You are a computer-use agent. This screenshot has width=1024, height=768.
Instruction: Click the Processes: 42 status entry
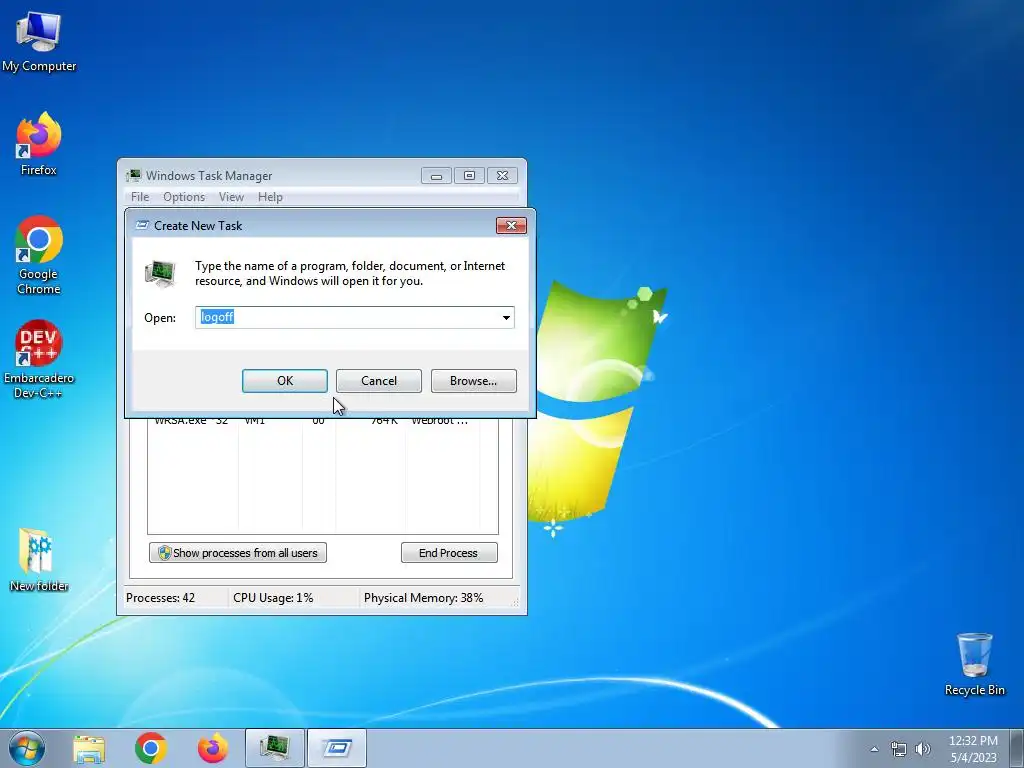coord(161,598)
